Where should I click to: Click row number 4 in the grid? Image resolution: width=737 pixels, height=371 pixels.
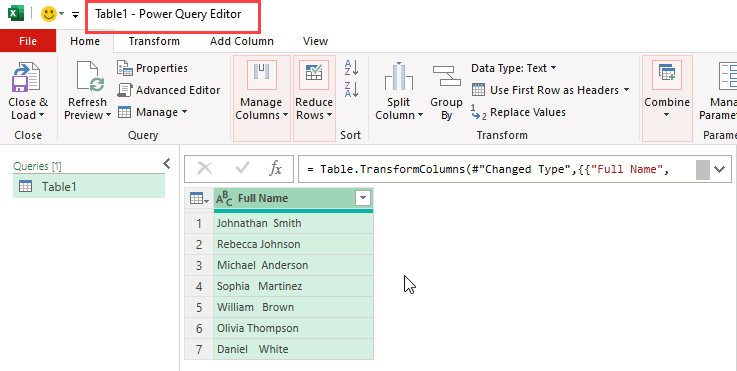[199, 286]
